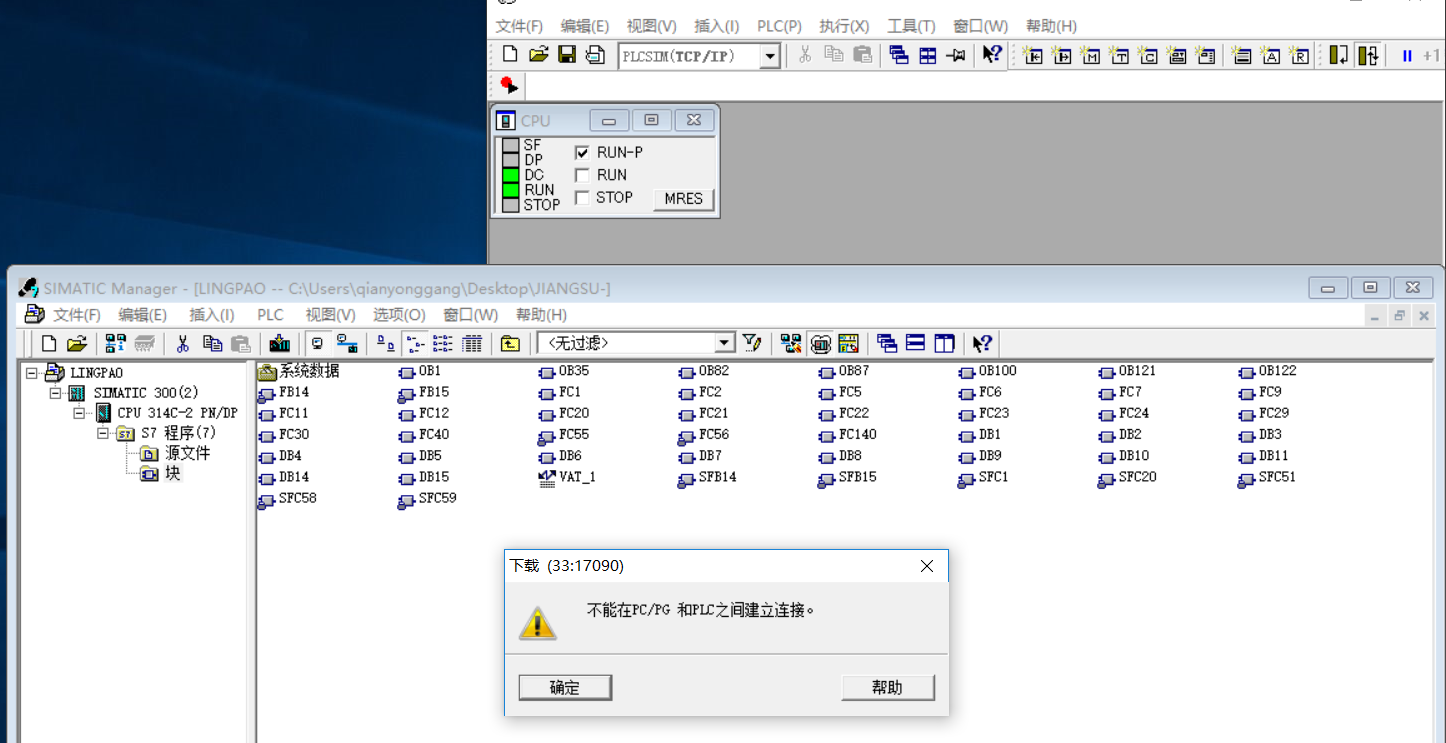1446x743 pixels.
Task: Open the <无过滤> filter dropdown
Action: tap(725, 344)
